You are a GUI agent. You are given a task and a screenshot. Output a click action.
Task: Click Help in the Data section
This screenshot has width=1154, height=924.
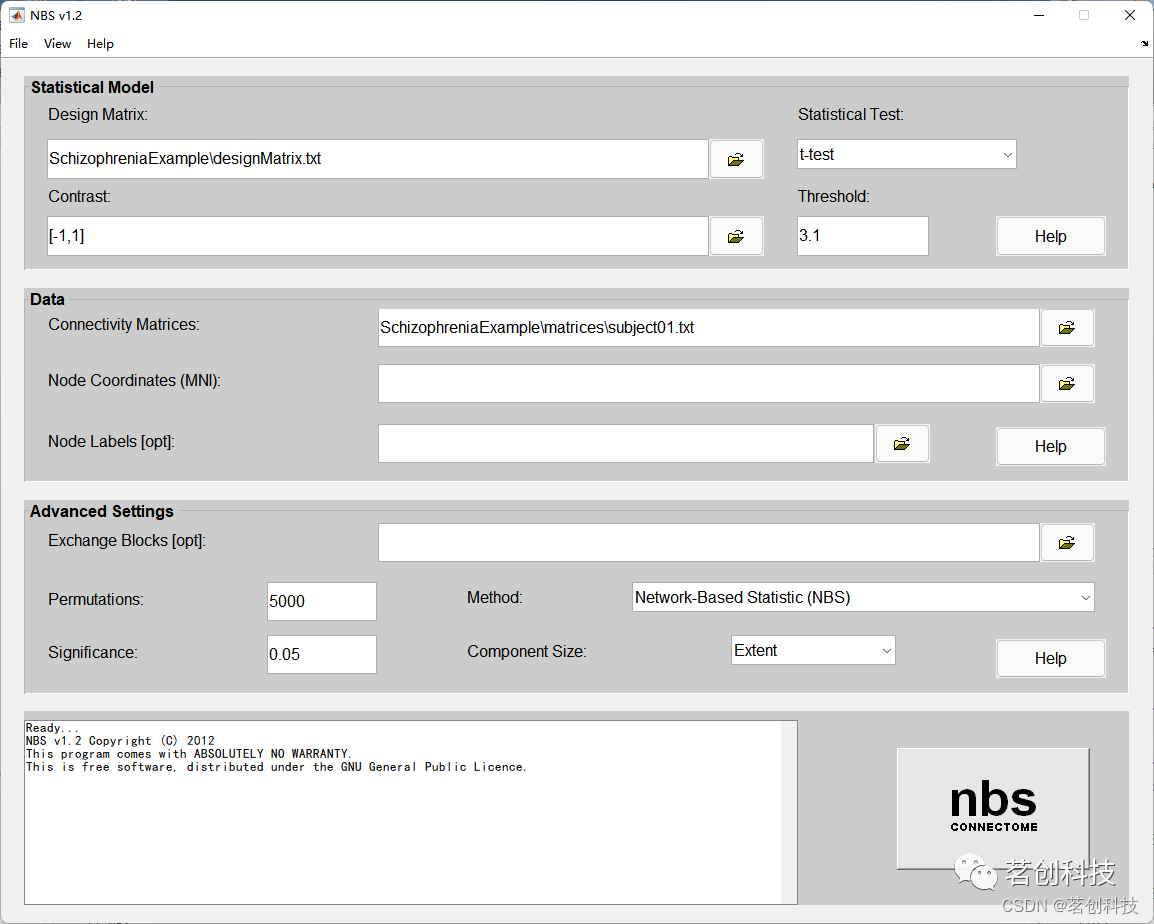(1050, 446)
